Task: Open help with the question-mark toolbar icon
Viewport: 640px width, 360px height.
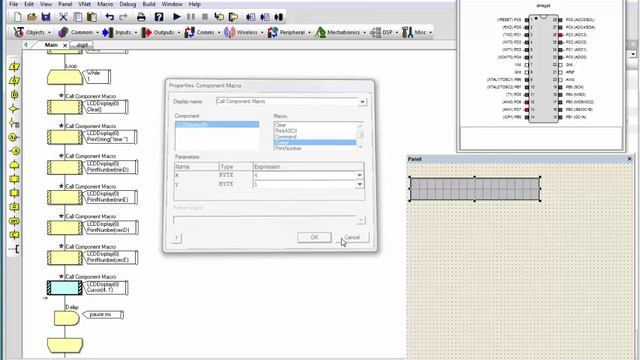Action: click(x=159, y=17)
